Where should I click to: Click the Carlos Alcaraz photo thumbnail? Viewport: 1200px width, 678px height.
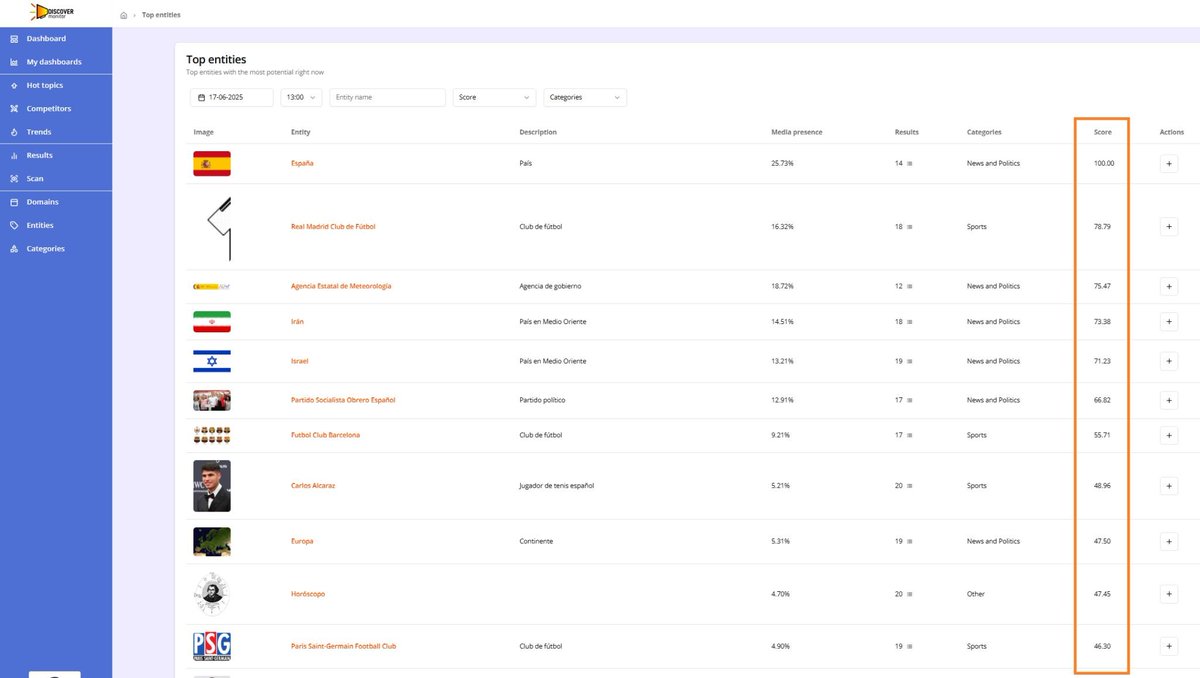point(212,486)
